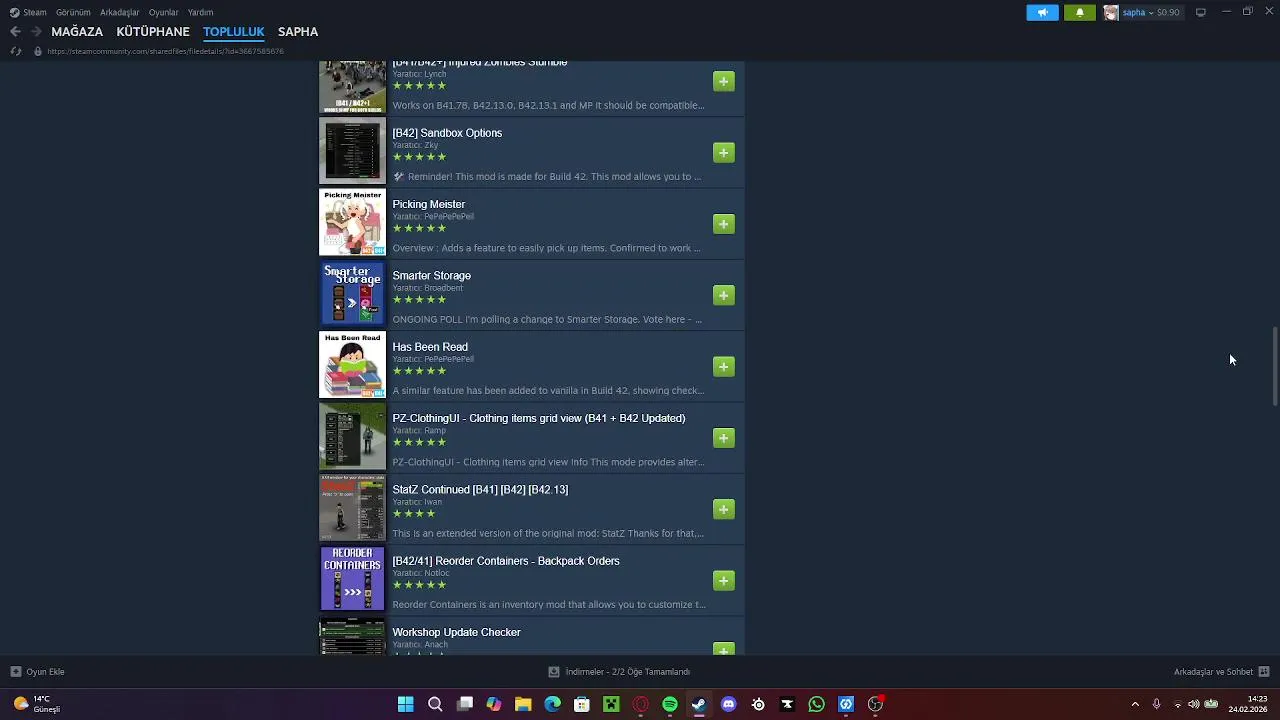Click the page URL address text
This screenshot has height=720, width=1280.
click(x=165, y=51)
